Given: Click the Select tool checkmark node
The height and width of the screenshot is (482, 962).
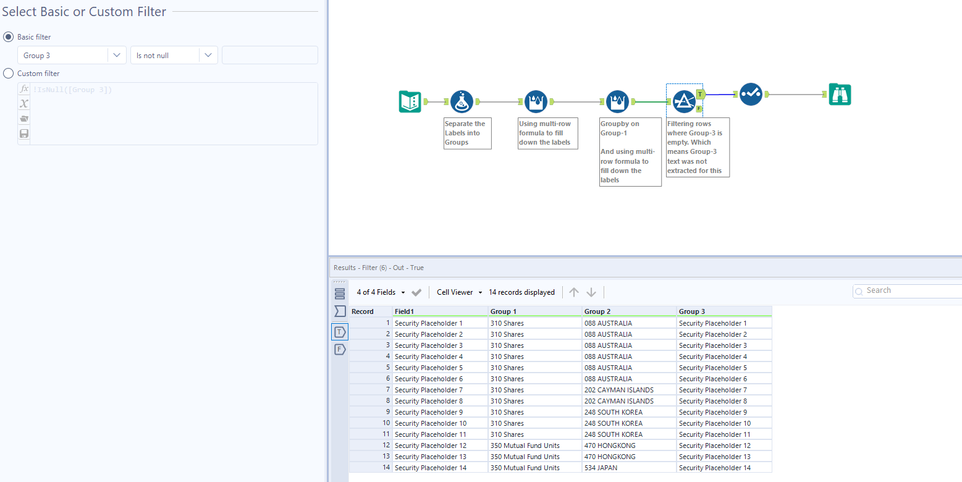Looking at the screenshot, I should [751, 94].
